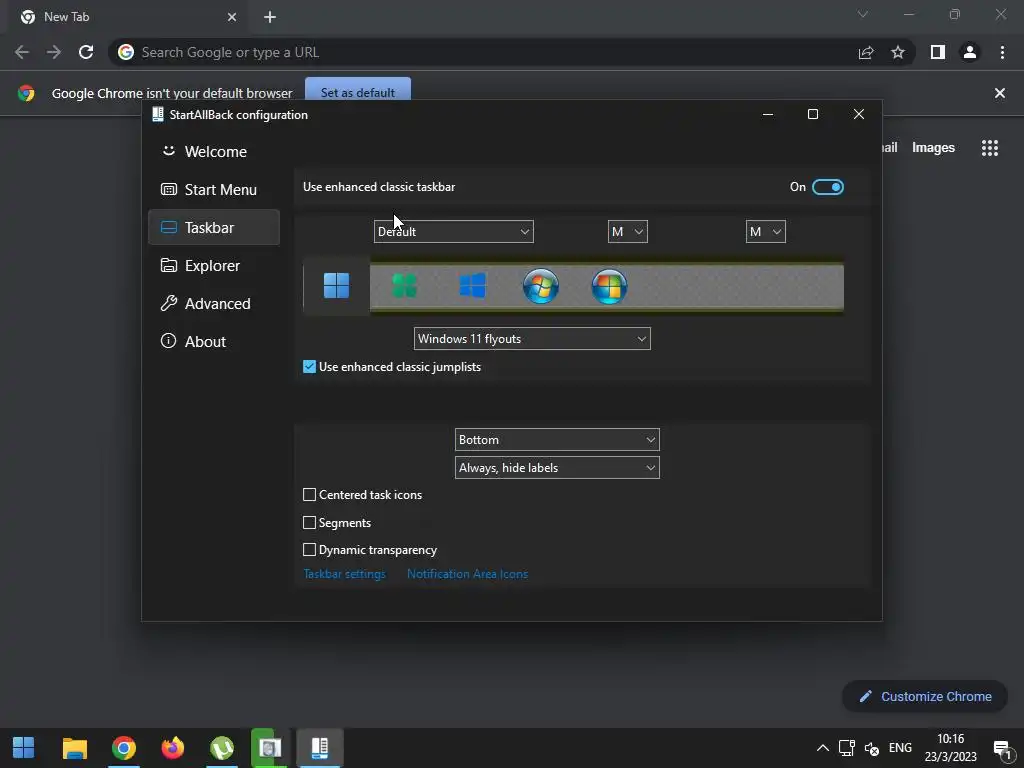Open File Explorer from taskbar
1024x768 pixels.
pyautogui.click(x=74, y=748)
